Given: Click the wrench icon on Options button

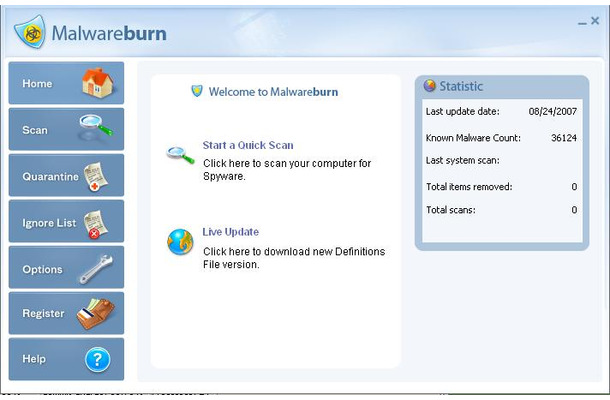Looking at the screenshot, I should pyautogui.click(x=96, y=269).
